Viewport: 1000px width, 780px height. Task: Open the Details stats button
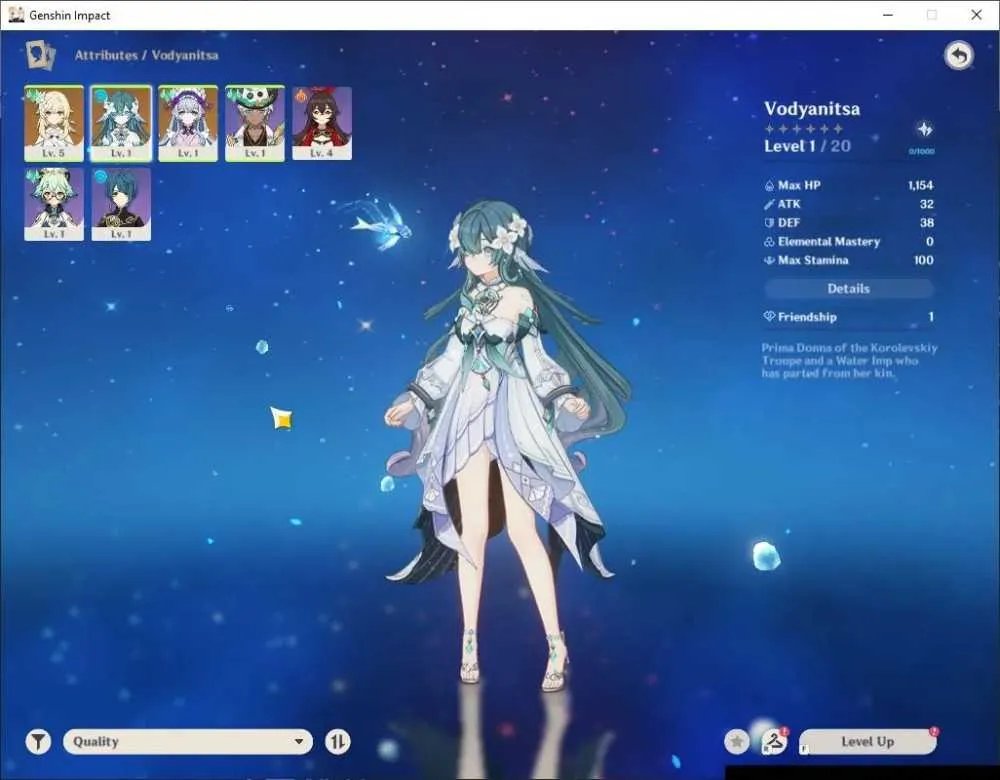[x=849, y=288]
